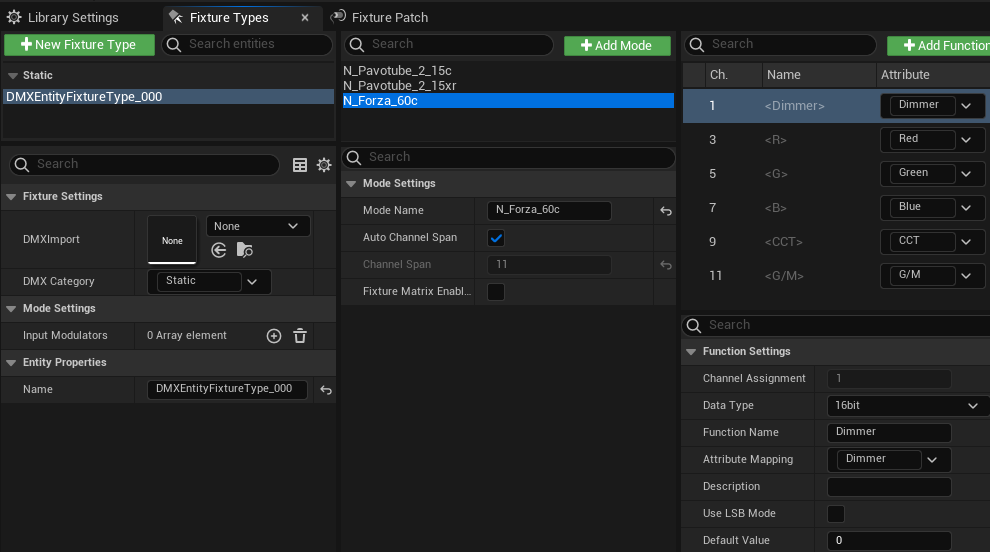Edit the Function Name field
The width and height of the screenshot is (990, 552).
[889, 432]
